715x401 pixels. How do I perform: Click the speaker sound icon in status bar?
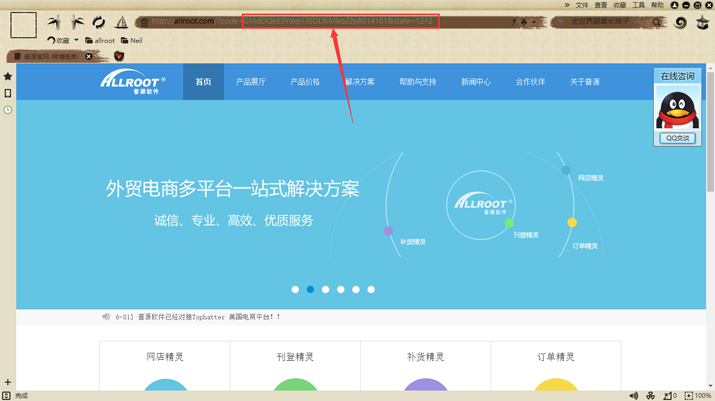pyautogui.click(x=634, y=396)
